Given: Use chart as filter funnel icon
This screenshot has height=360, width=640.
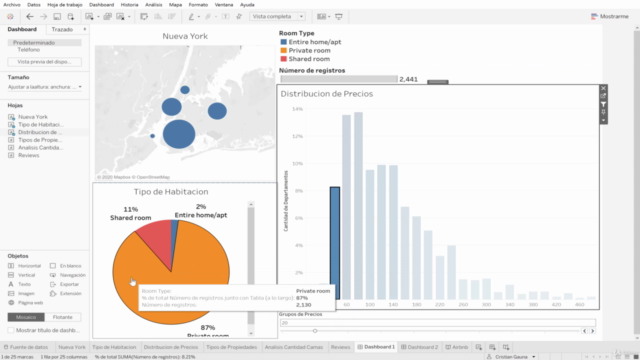Looking at the screenshot, I should coord(603,104).
